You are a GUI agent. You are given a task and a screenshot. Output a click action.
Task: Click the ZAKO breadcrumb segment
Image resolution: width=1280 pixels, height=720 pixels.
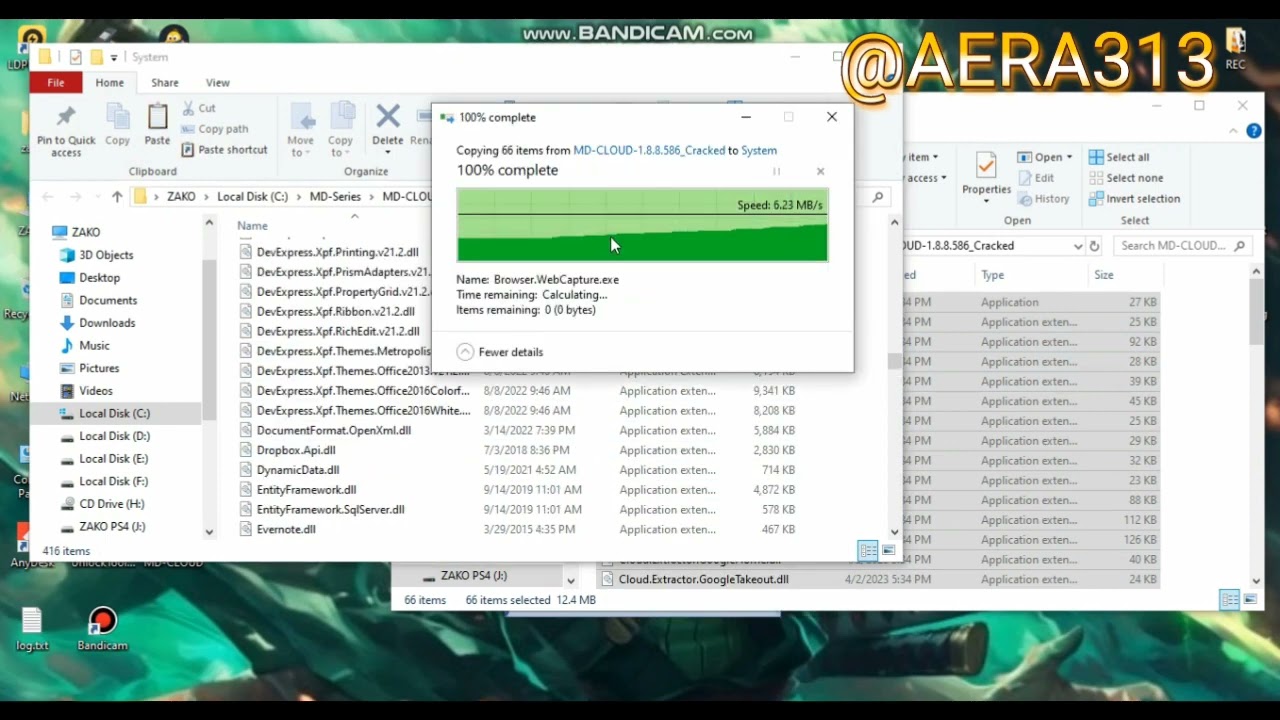click(181, 197)
